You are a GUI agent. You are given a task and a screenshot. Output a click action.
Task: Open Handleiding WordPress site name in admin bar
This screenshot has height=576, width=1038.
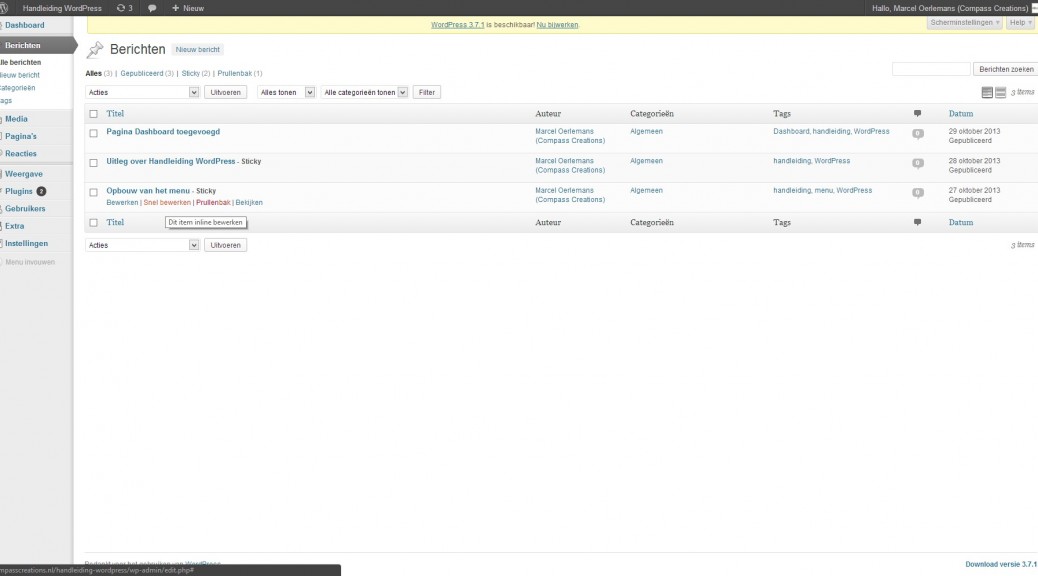point(62,8)
